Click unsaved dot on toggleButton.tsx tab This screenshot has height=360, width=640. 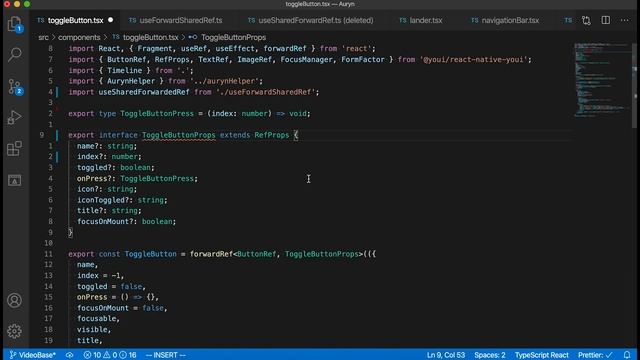coord(111,20)
